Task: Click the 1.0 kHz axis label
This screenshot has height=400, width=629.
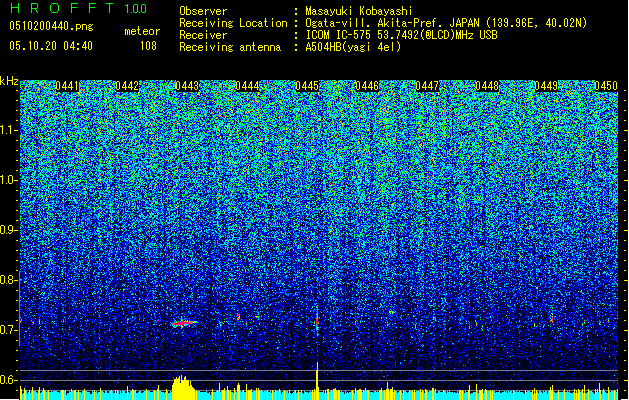Action: click(8, 180)
